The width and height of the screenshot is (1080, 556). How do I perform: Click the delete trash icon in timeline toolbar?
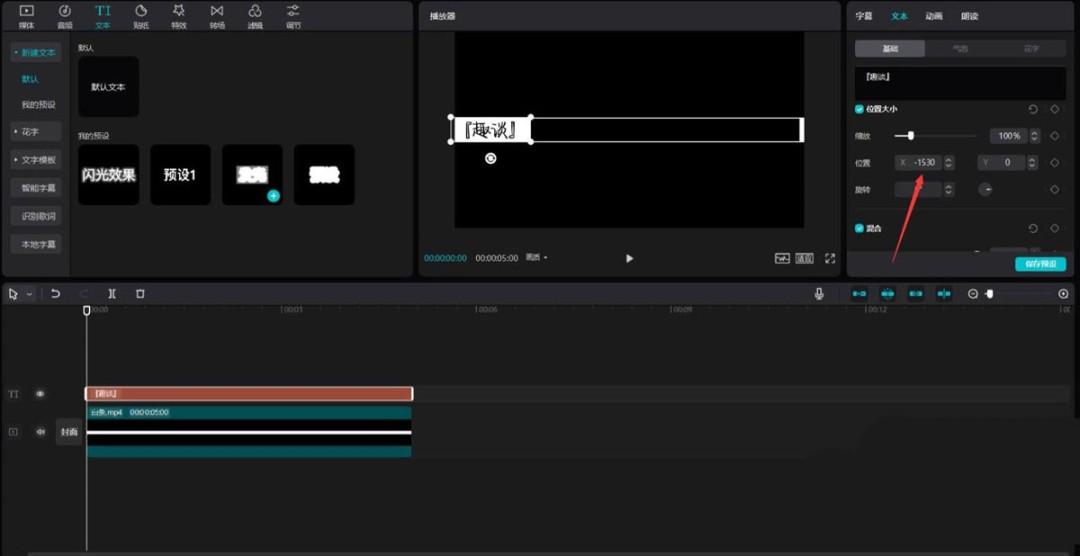coord(140,294)
